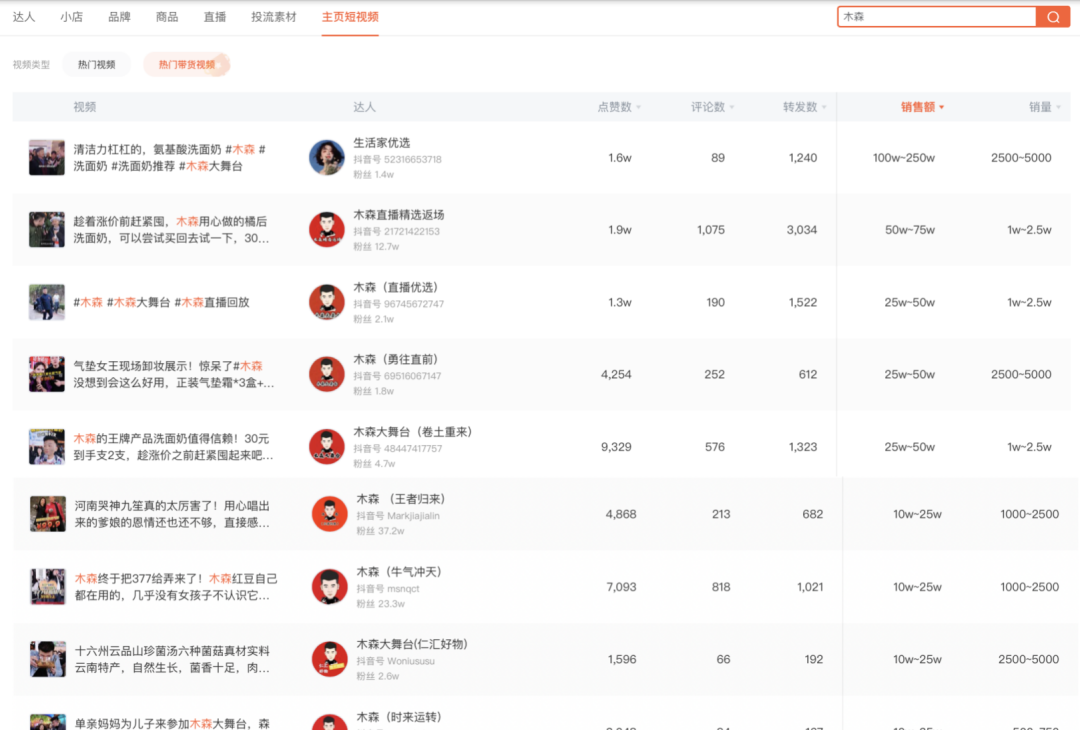Open creator name 木森（勇往直前）
This screenshot has width=1080, height=730.
395,359
